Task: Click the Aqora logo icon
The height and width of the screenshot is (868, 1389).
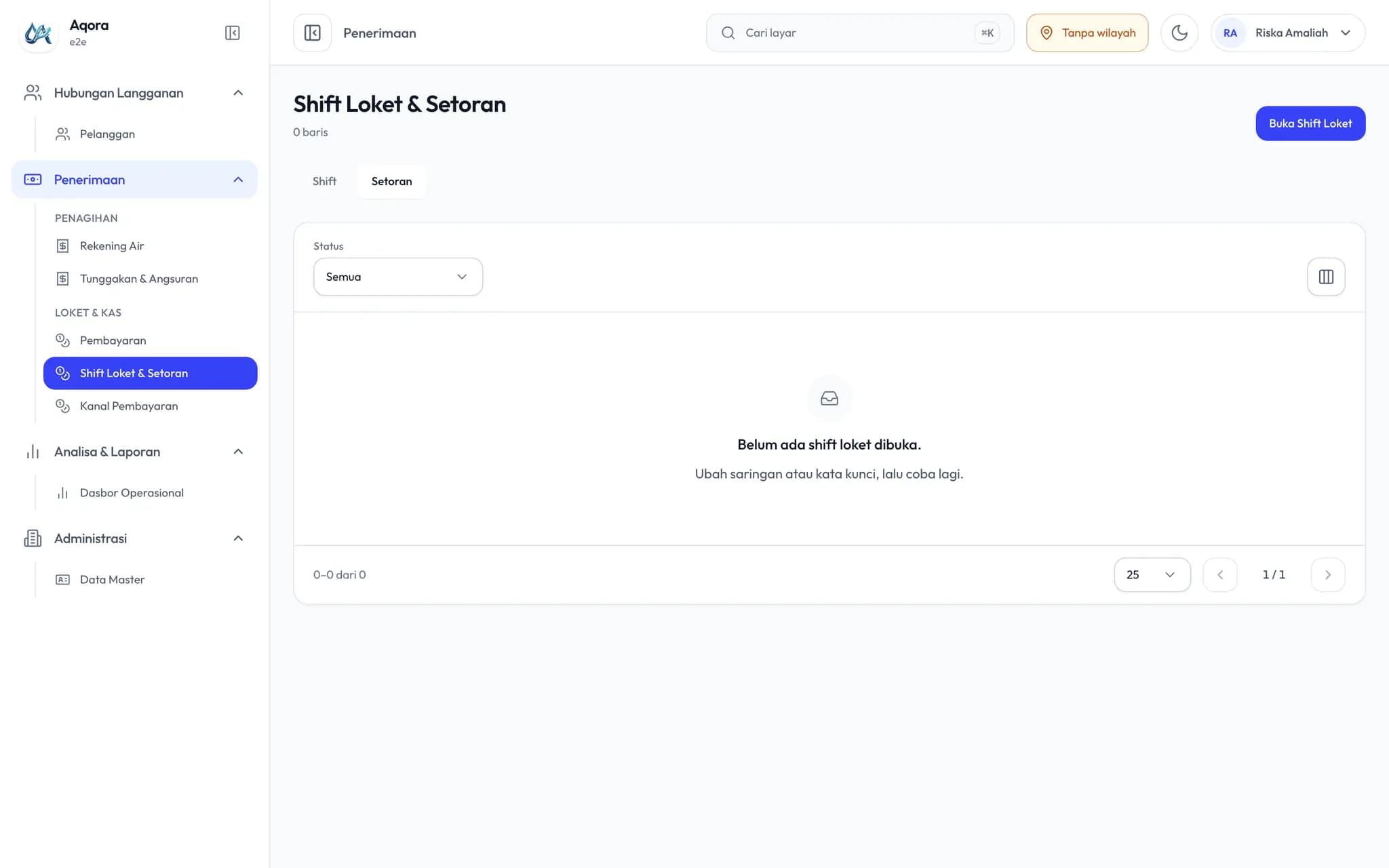Action: point(38,33)
